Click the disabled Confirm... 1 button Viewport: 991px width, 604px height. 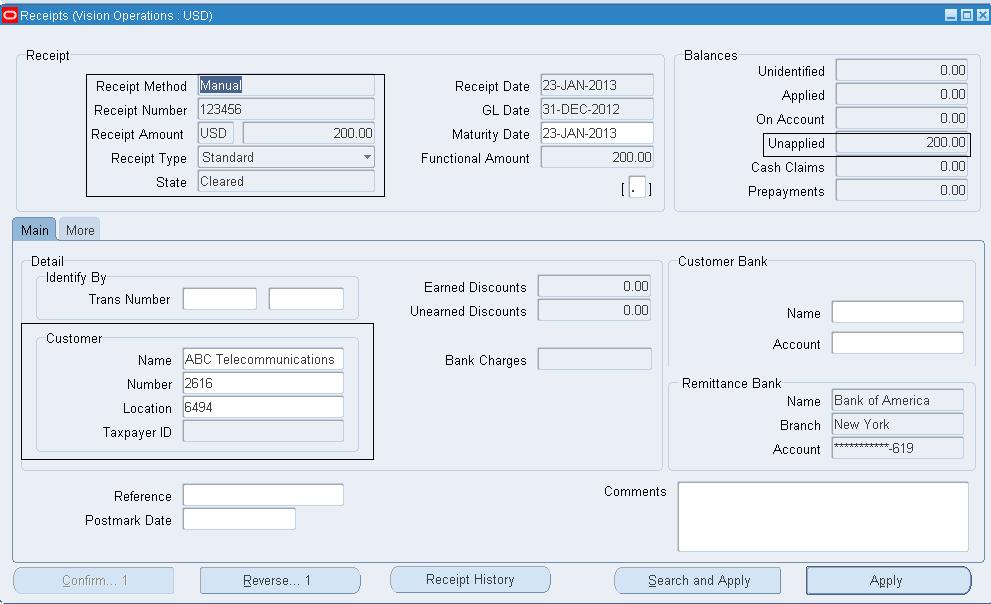tap(93, 580)
